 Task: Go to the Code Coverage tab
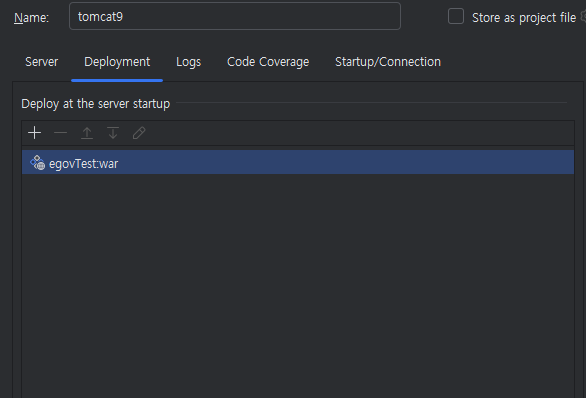tap(268, 62)
